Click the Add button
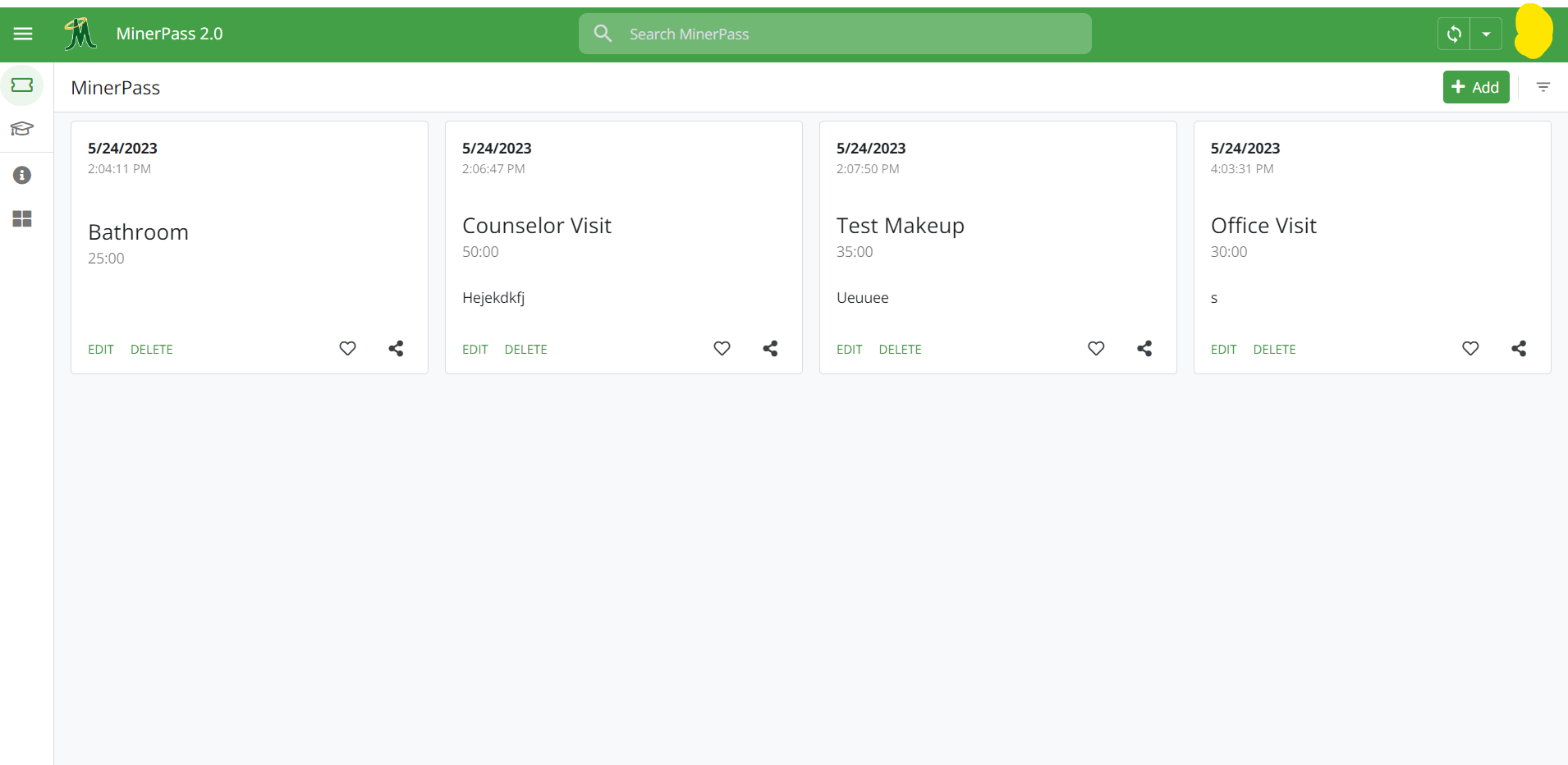The height and width of the screenshot is (765, 1568). click(1475, 87)
